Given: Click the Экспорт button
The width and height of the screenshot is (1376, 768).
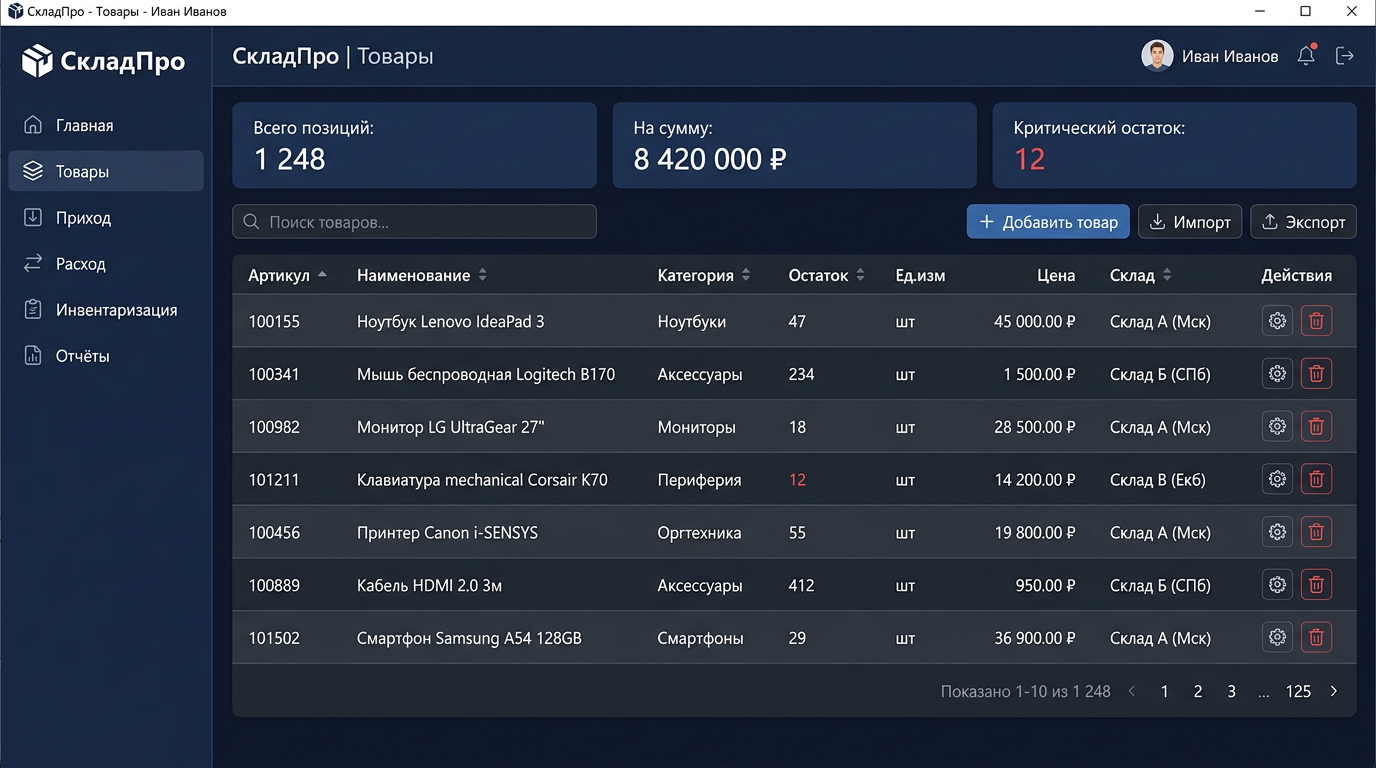Looking at the screenshot, I should pos(1303,222).
